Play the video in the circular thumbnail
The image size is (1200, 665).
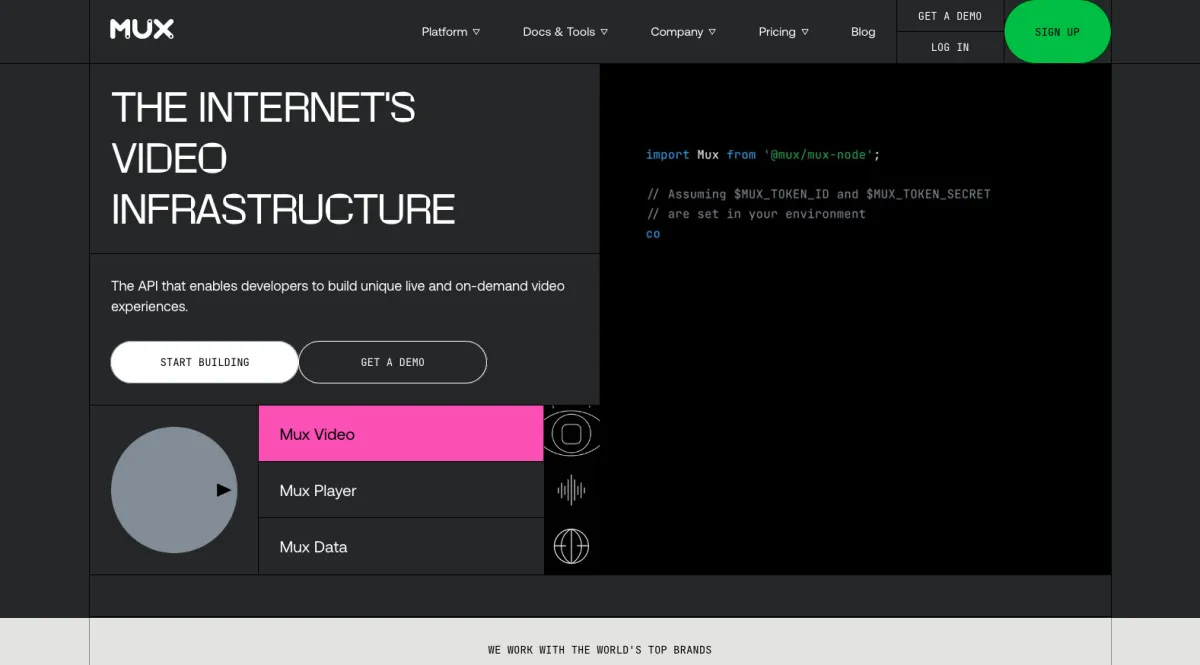[174, 490]
